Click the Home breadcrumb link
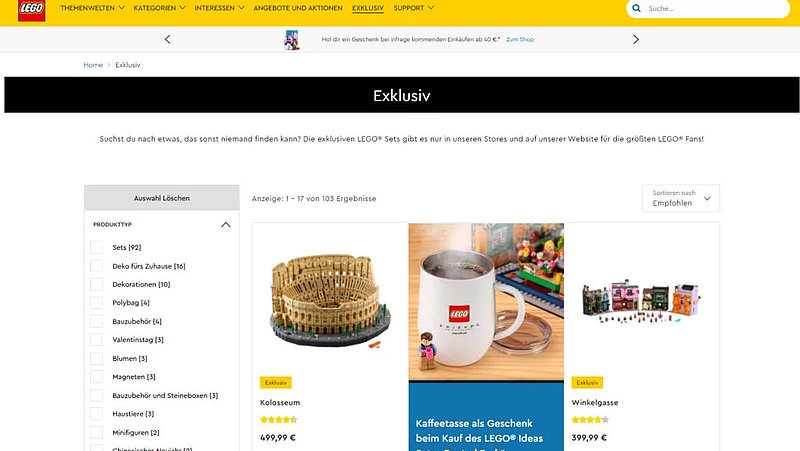Viewport: 800px width, 451px height. click(93, 65)
